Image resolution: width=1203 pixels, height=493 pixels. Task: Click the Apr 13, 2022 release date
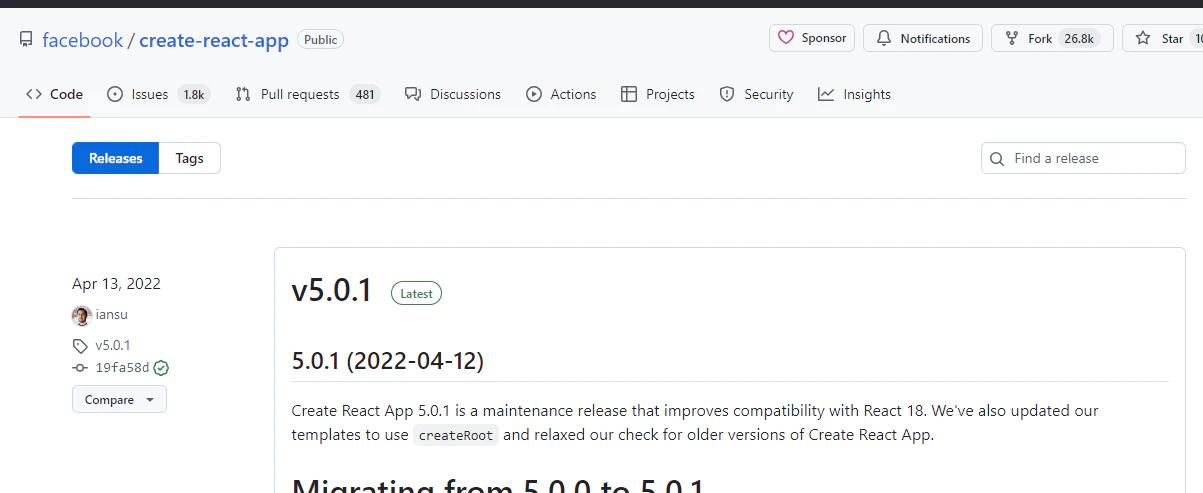click(x=116, y=284)
